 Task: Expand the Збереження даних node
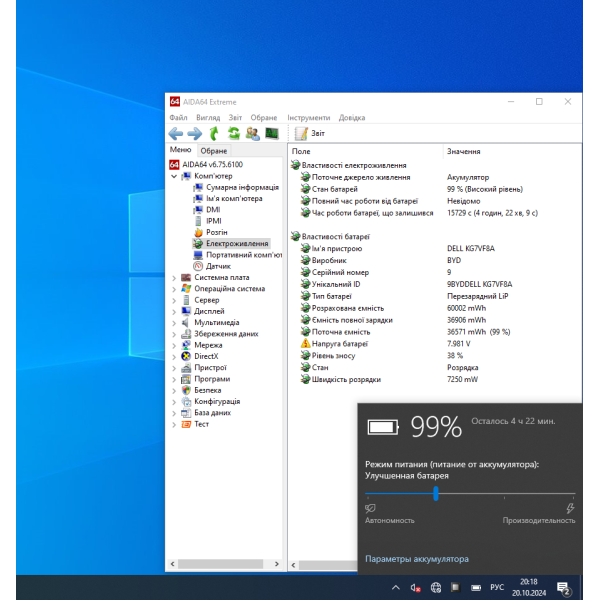tap(174, 334)
